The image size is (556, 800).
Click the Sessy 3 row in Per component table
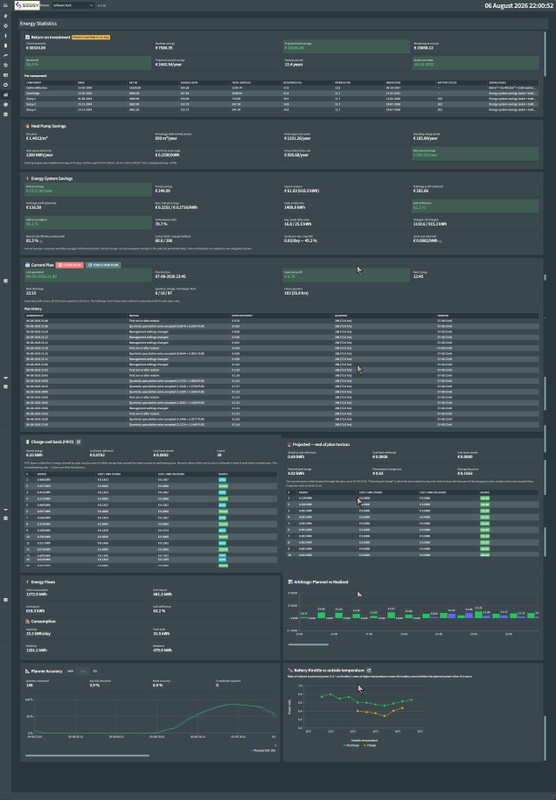click(x=282, y=110)
